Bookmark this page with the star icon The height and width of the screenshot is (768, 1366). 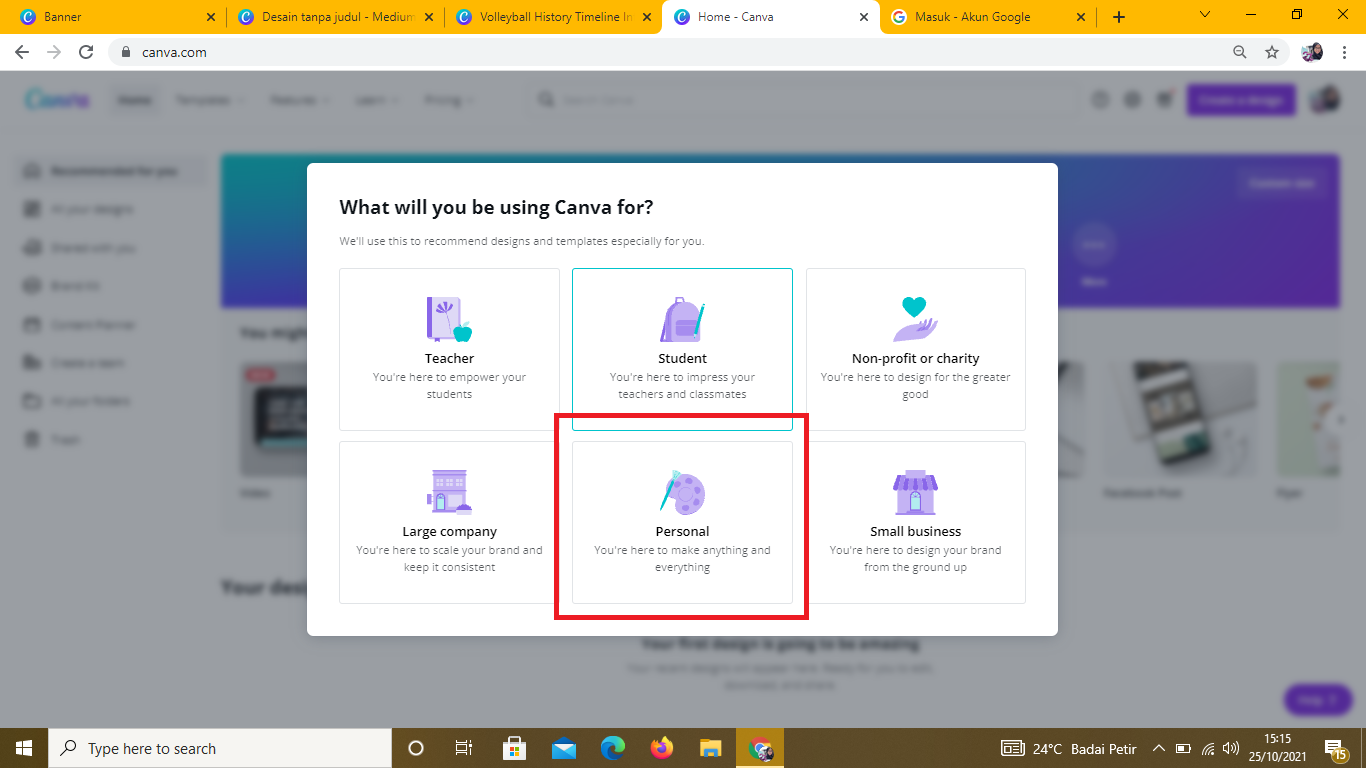[x=1272, y=52]
